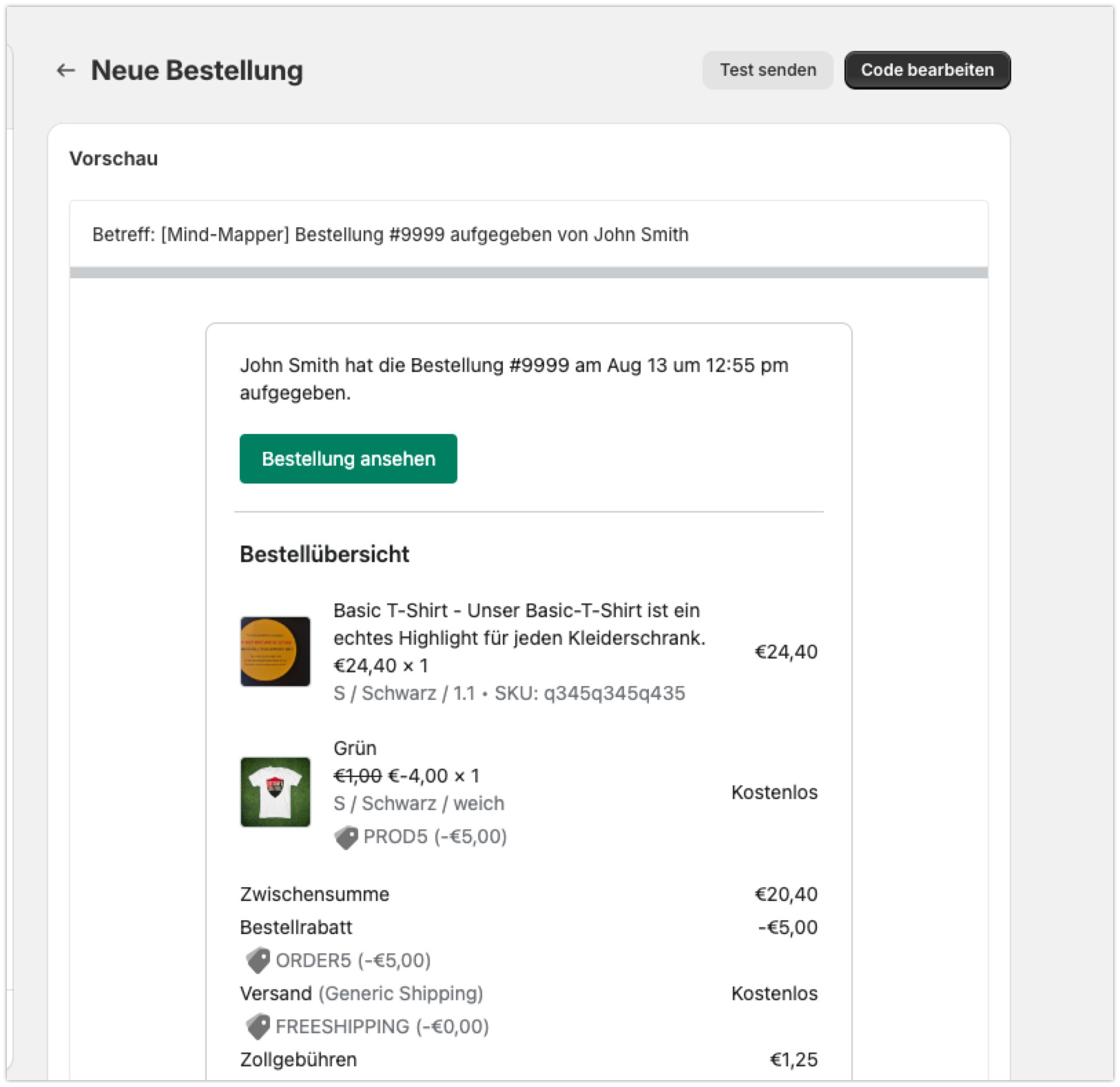This screenshot has width=1120, height=1087.
Task: Click the Vorschau section heading
Action: click(114, 158)
